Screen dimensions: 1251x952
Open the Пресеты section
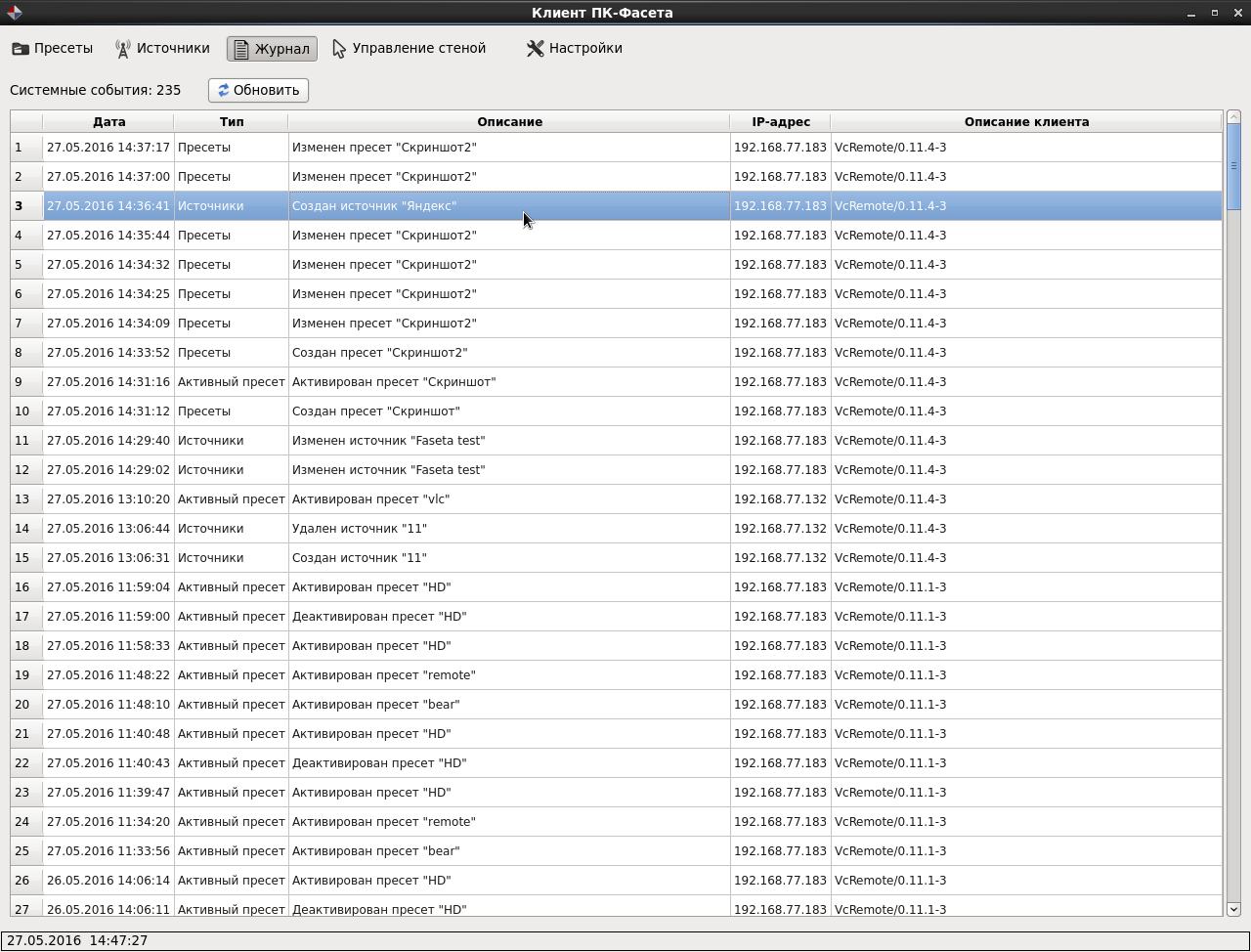pyautogui.click(x=53, y=48)
